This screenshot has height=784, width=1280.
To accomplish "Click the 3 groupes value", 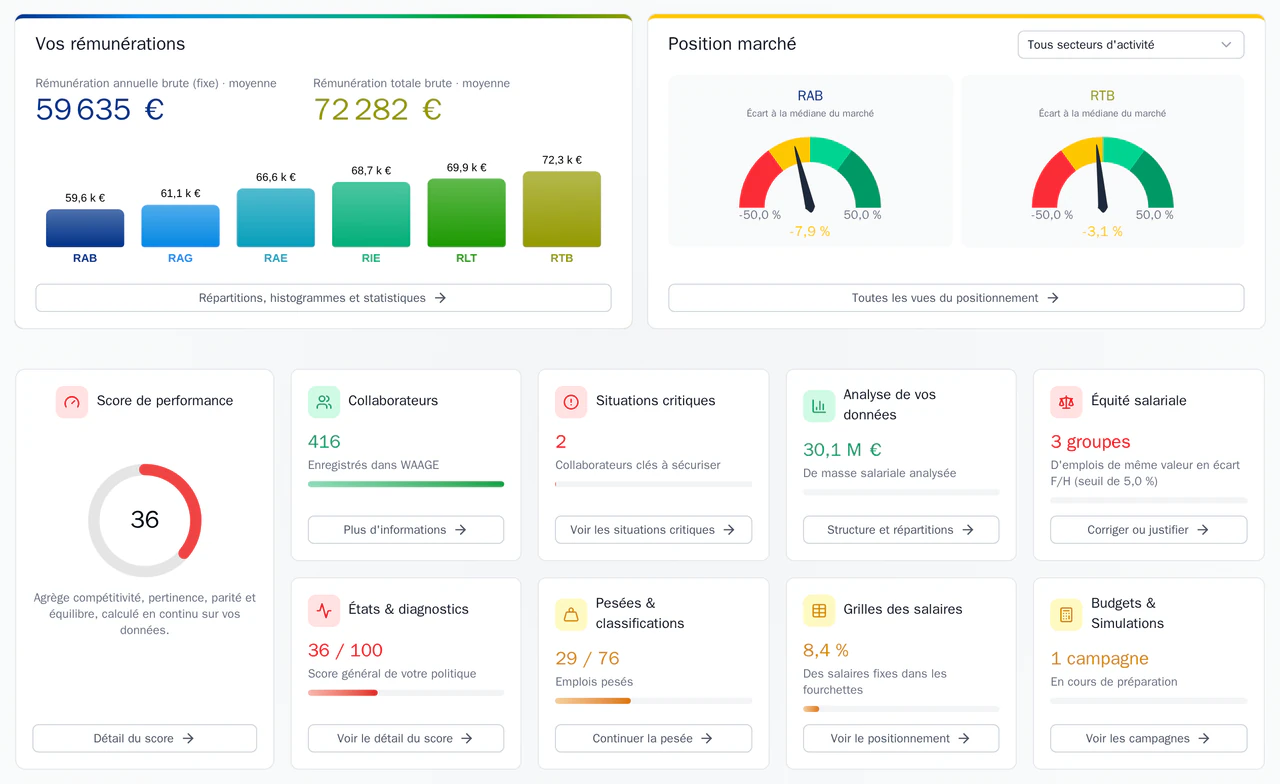I will coord(1090,442).
